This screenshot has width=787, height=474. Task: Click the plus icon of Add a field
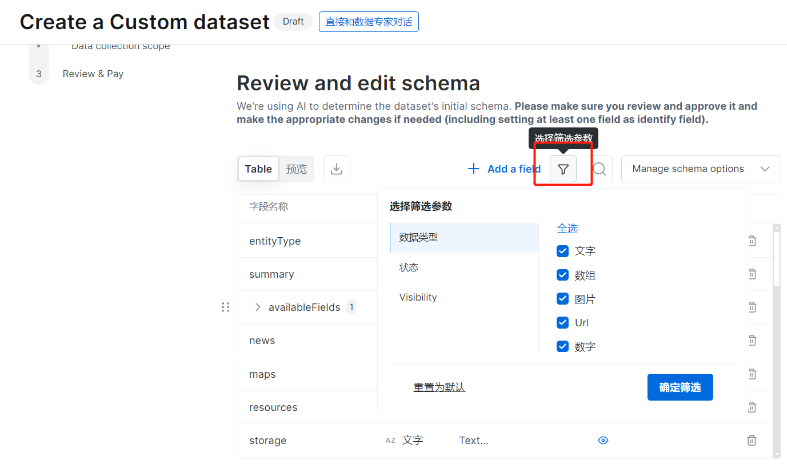pyautogui.click(x=473, y=169)
